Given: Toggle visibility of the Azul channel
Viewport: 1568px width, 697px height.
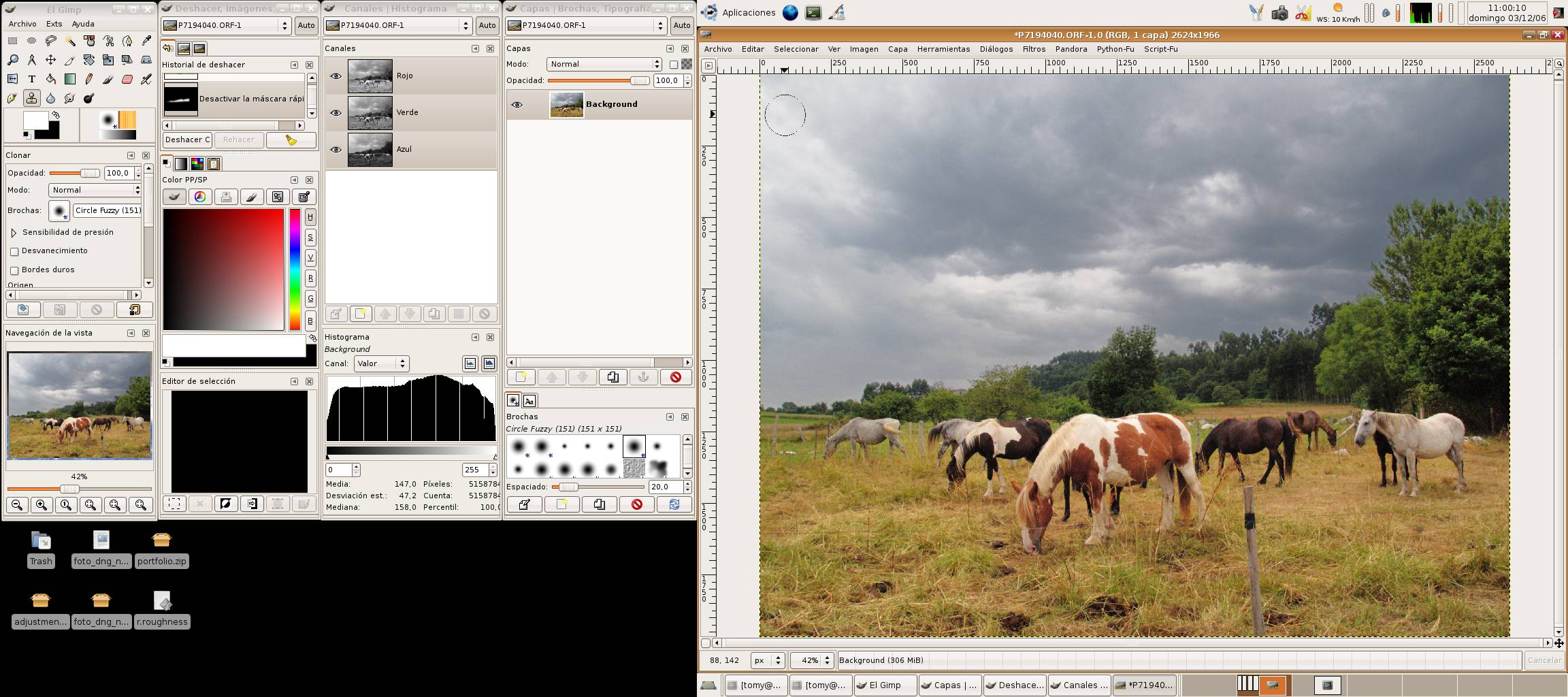Looking at the screenshot, I should (336, 149).
